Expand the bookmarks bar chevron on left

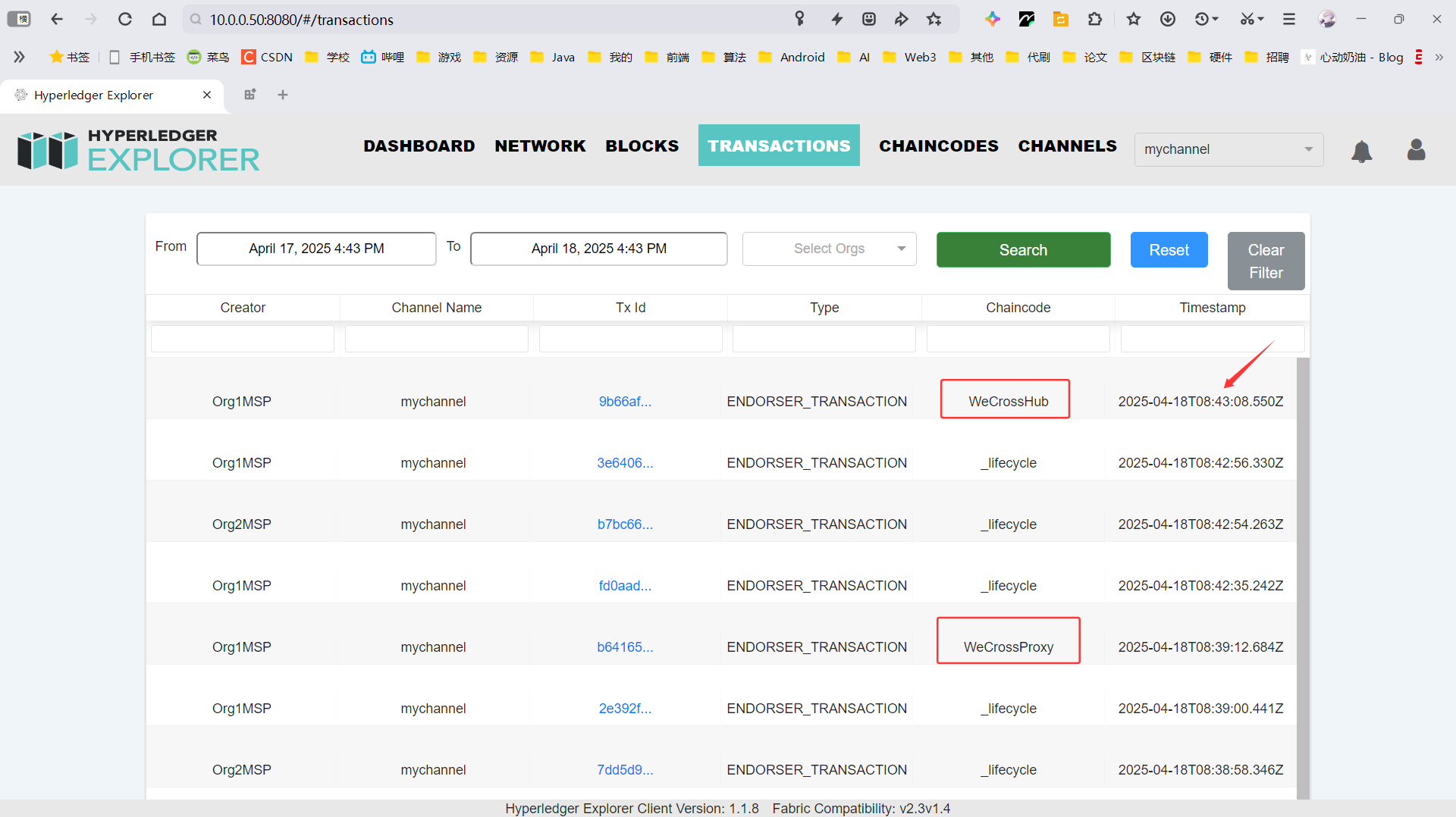(19, 57)
